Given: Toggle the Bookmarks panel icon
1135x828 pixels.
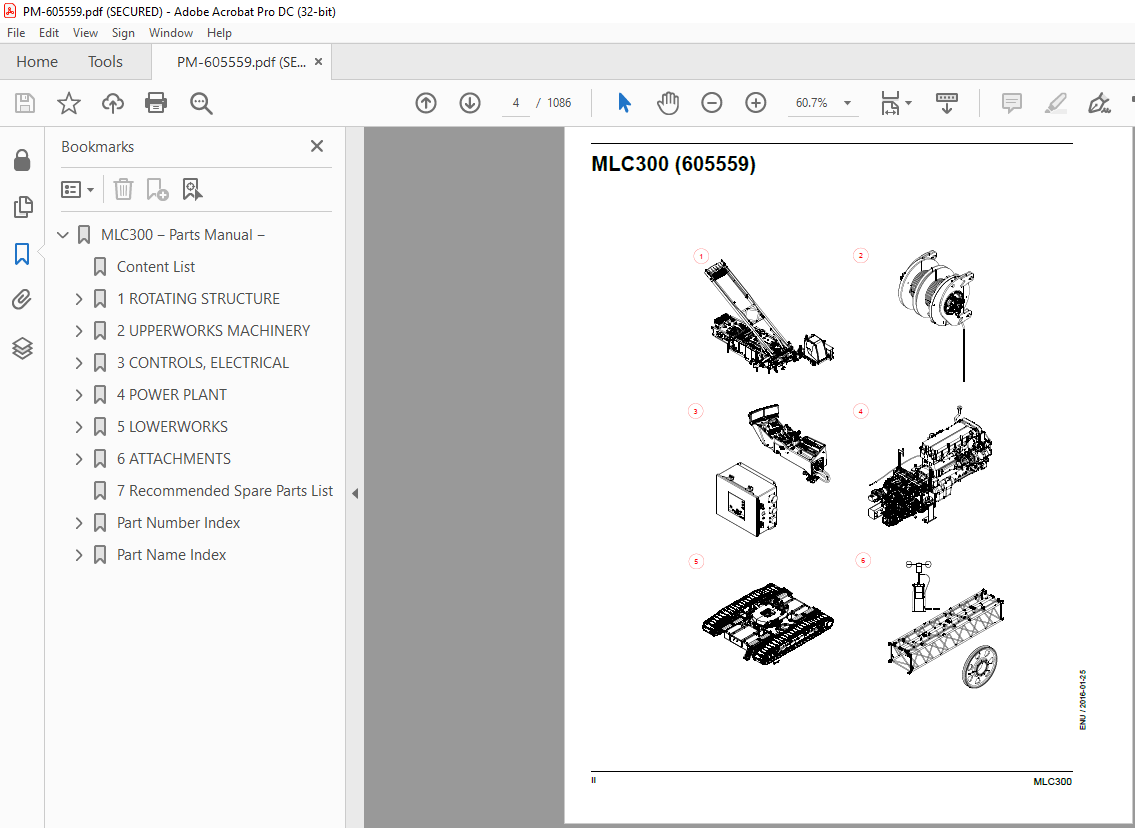Looking at the screenshot, I should pyautogui.click(x=22, y=254).
